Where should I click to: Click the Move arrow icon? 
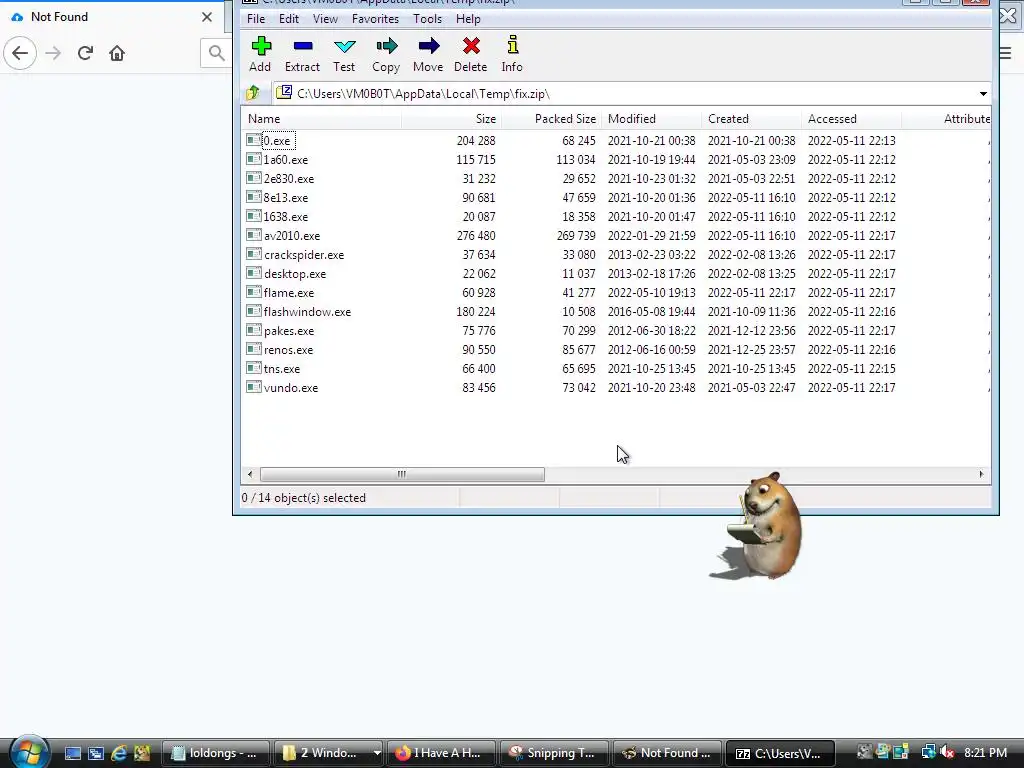coord(428,54)
